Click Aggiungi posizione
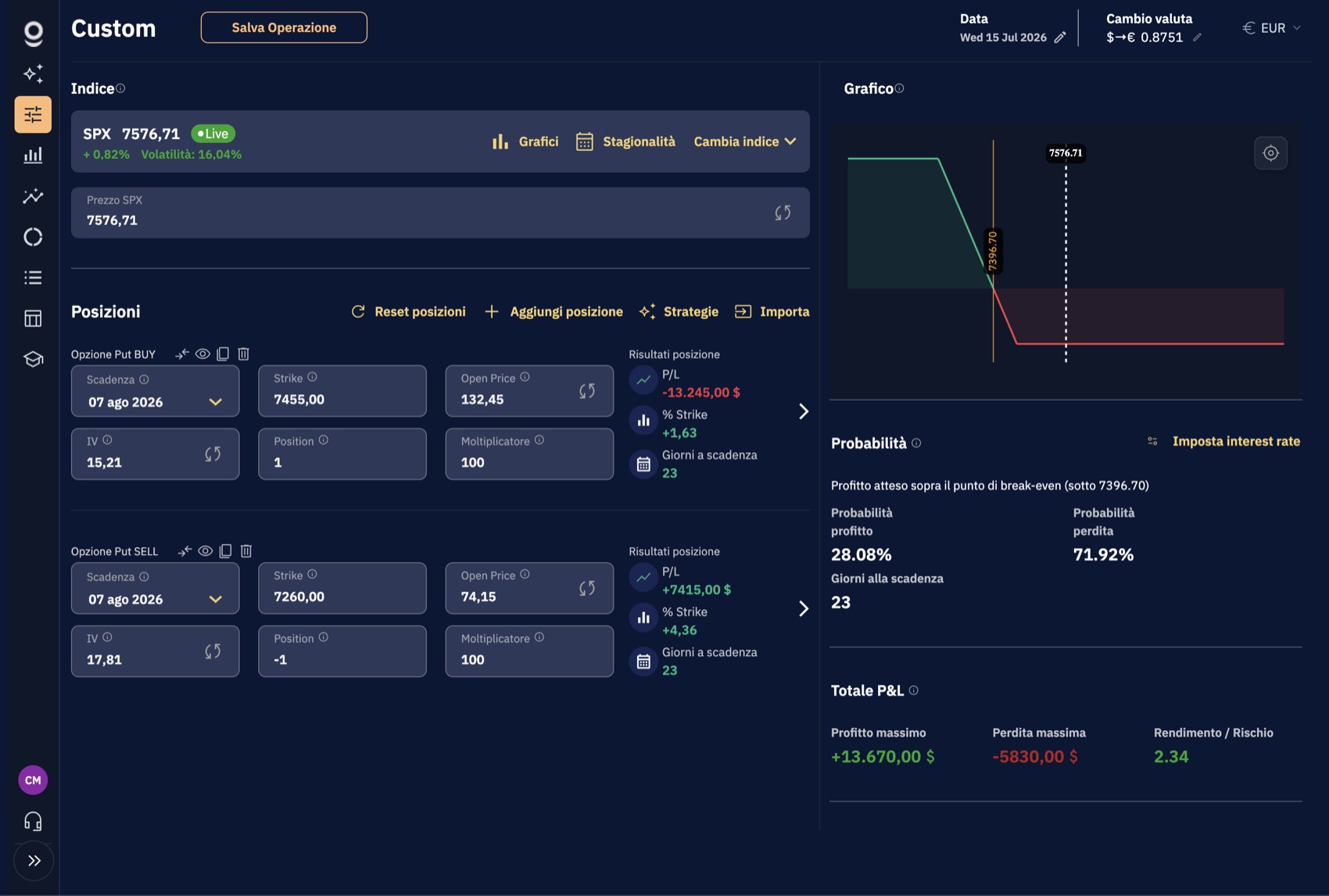This screenshot has height=896, width=1329. (553, 312)
